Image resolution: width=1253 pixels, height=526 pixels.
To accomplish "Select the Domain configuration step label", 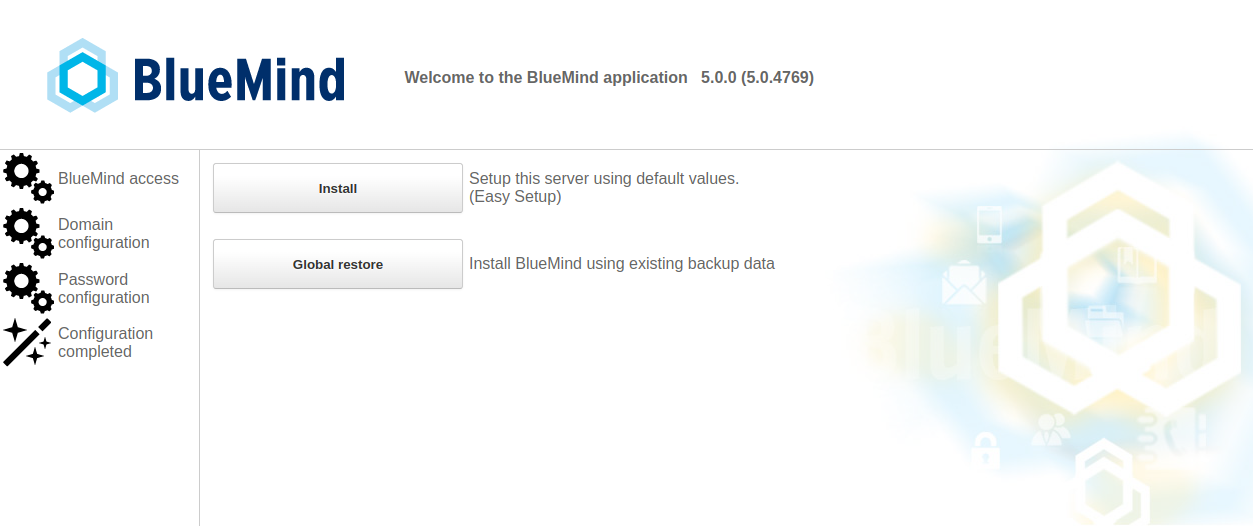I will 103,233.
